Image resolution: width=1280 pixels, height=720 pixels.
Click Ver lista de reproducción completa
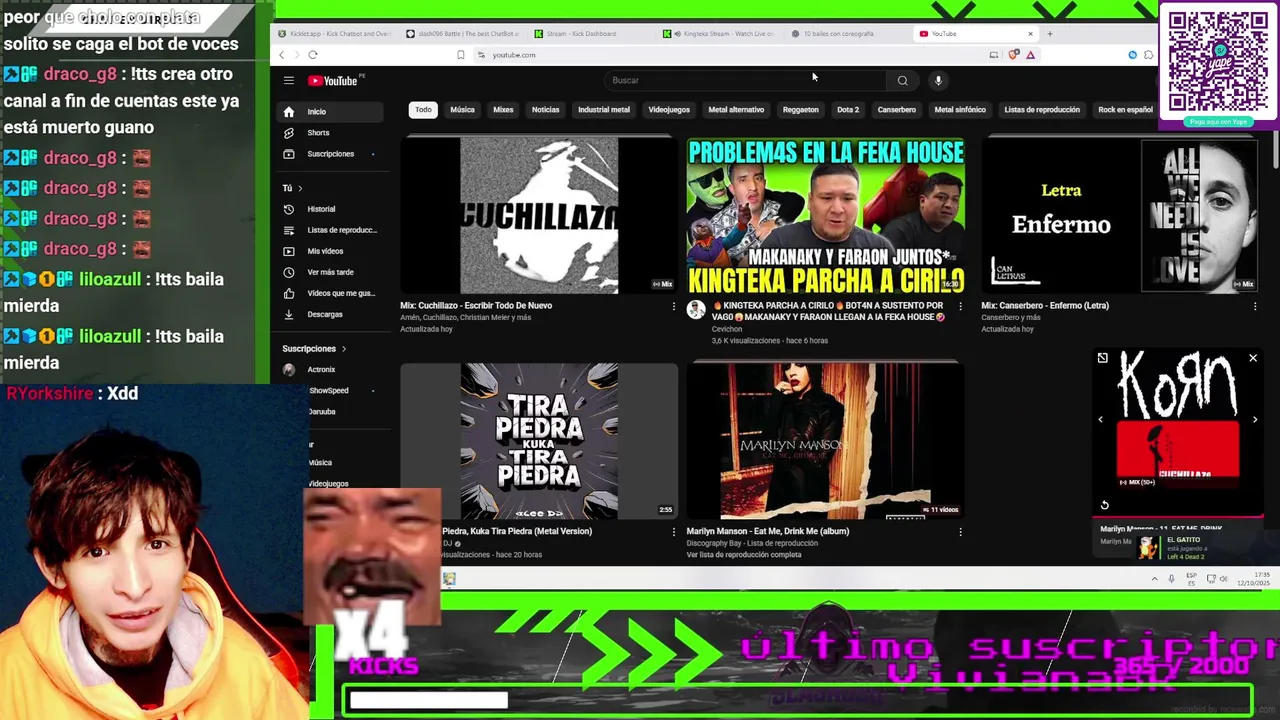[x=744, y=555]
